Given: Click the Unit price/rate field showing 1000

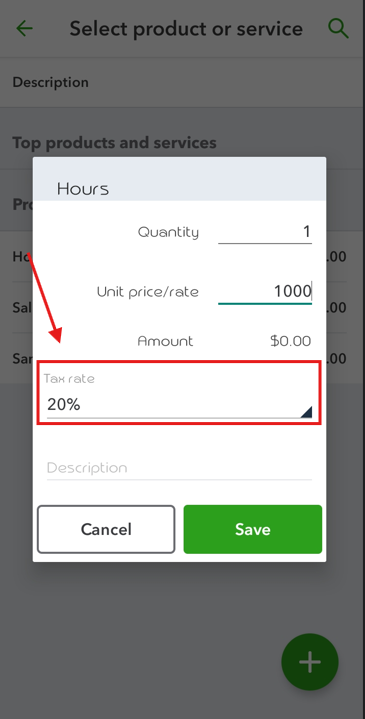Looking at the screenshot, I should (x=265, y=292).
